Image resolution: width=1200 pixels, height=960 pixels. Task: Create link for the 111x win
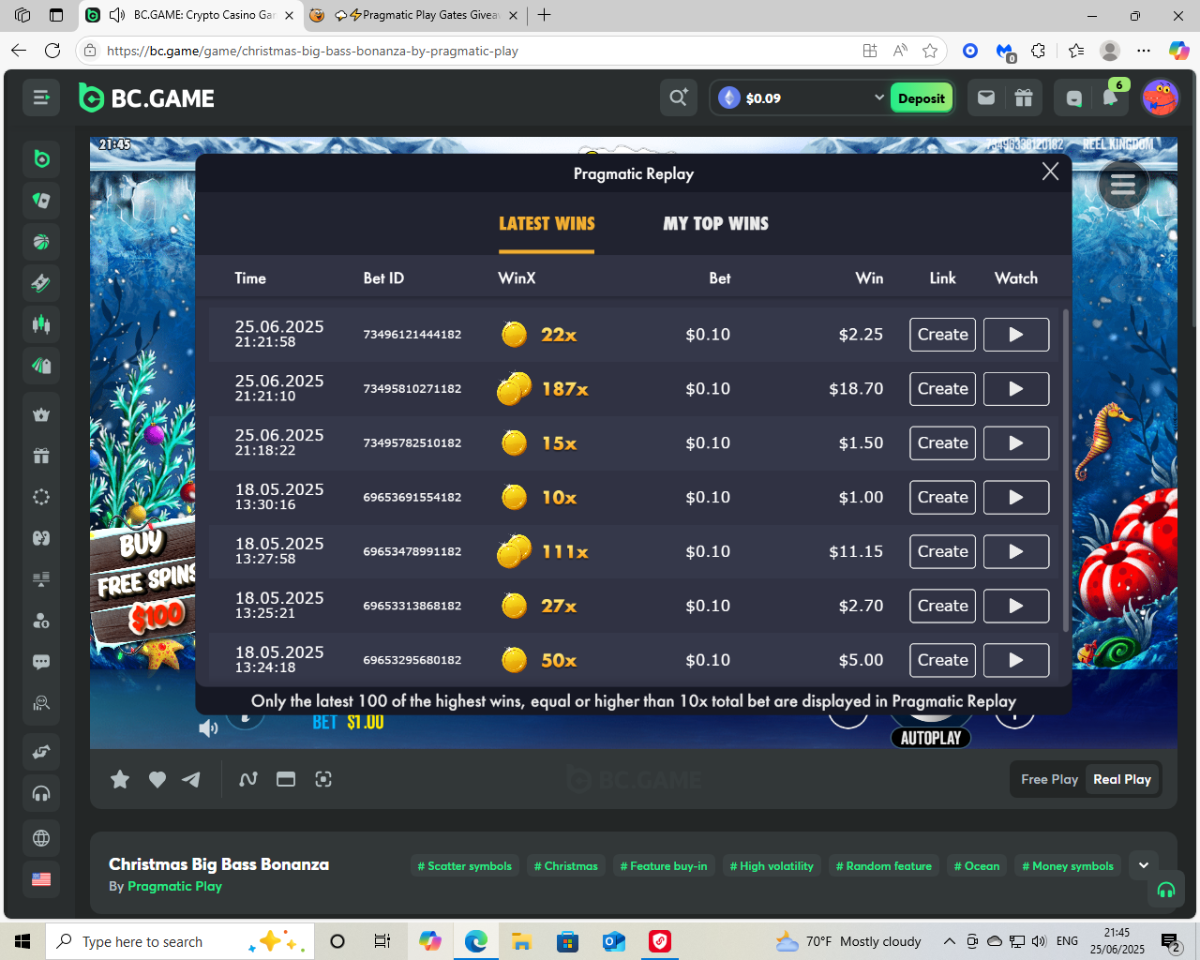[x=943, y=551]
